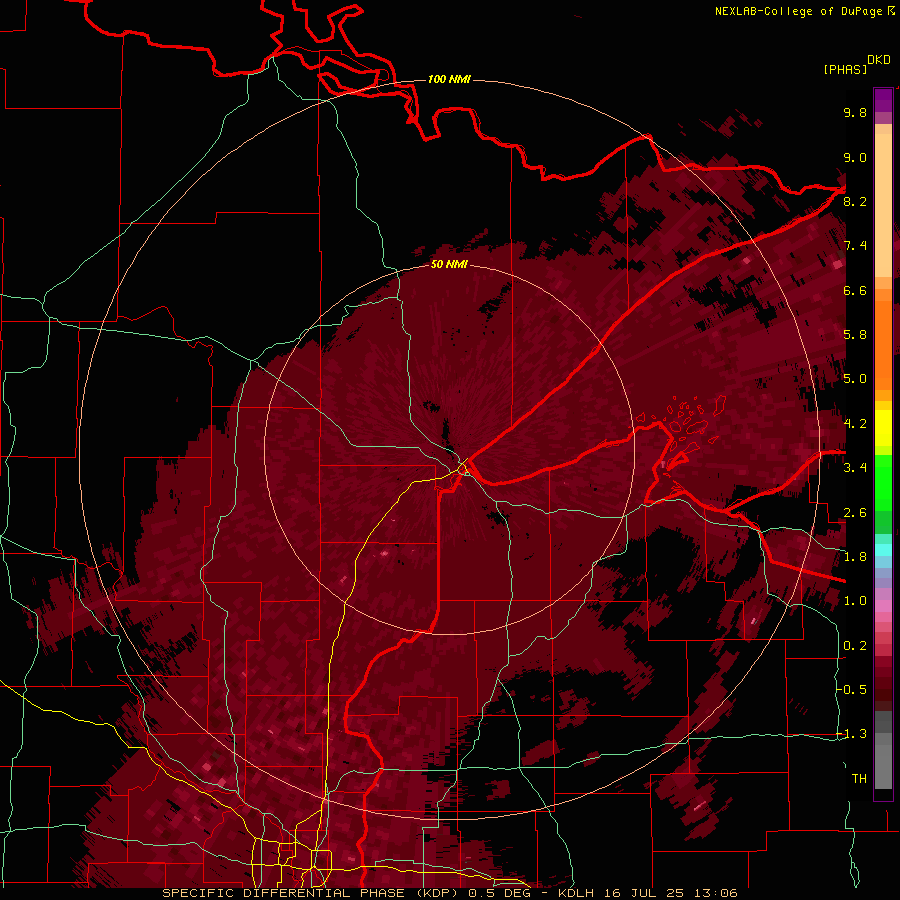900x900 pixels.
Task: Click the 2.6 scale value
Action: click(855, 513)
